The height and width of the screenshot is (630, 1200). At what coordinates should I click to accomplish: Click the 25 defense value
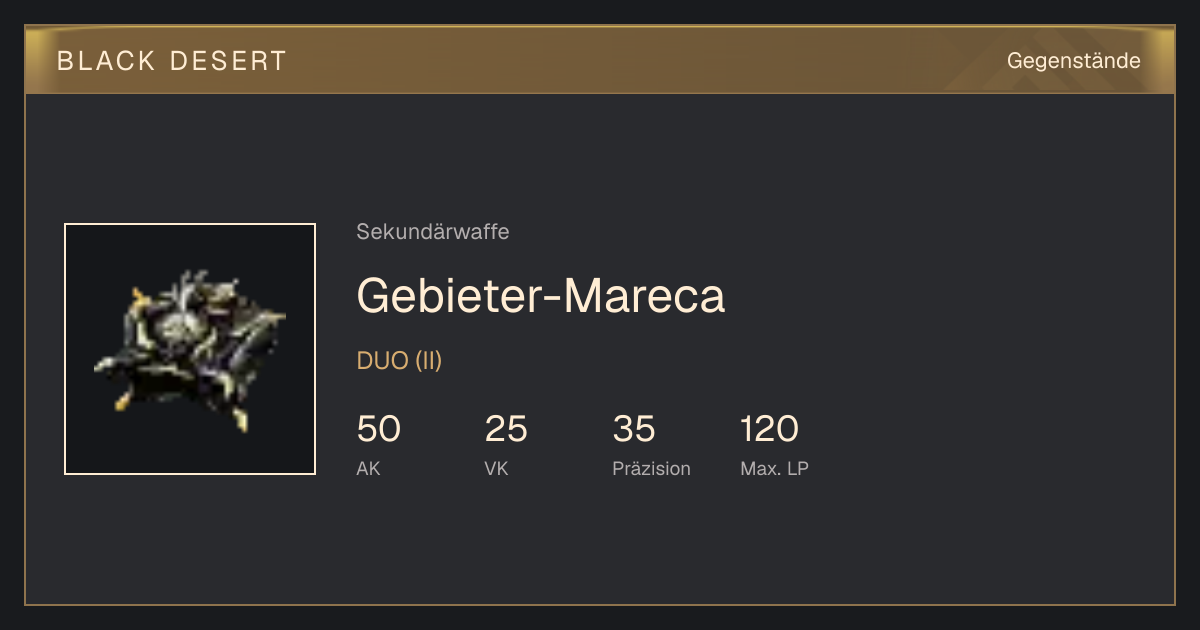point(506,429)
